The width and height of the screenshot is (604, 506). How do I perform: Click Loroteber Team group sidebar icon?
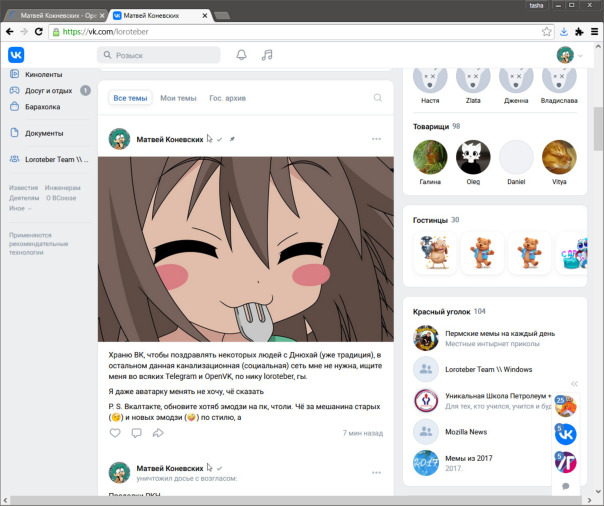click(x=14, y=159)
